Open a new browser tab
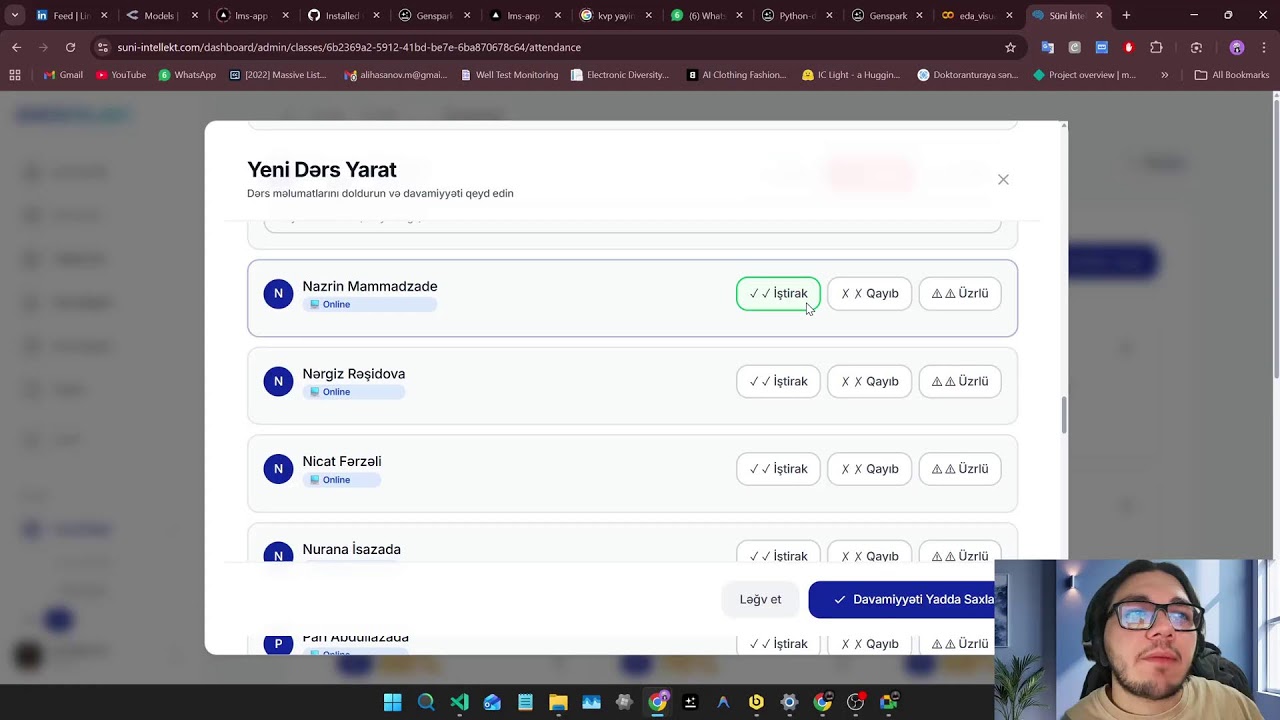Screen dimensions: 1280x720 tap(1126, 15)
